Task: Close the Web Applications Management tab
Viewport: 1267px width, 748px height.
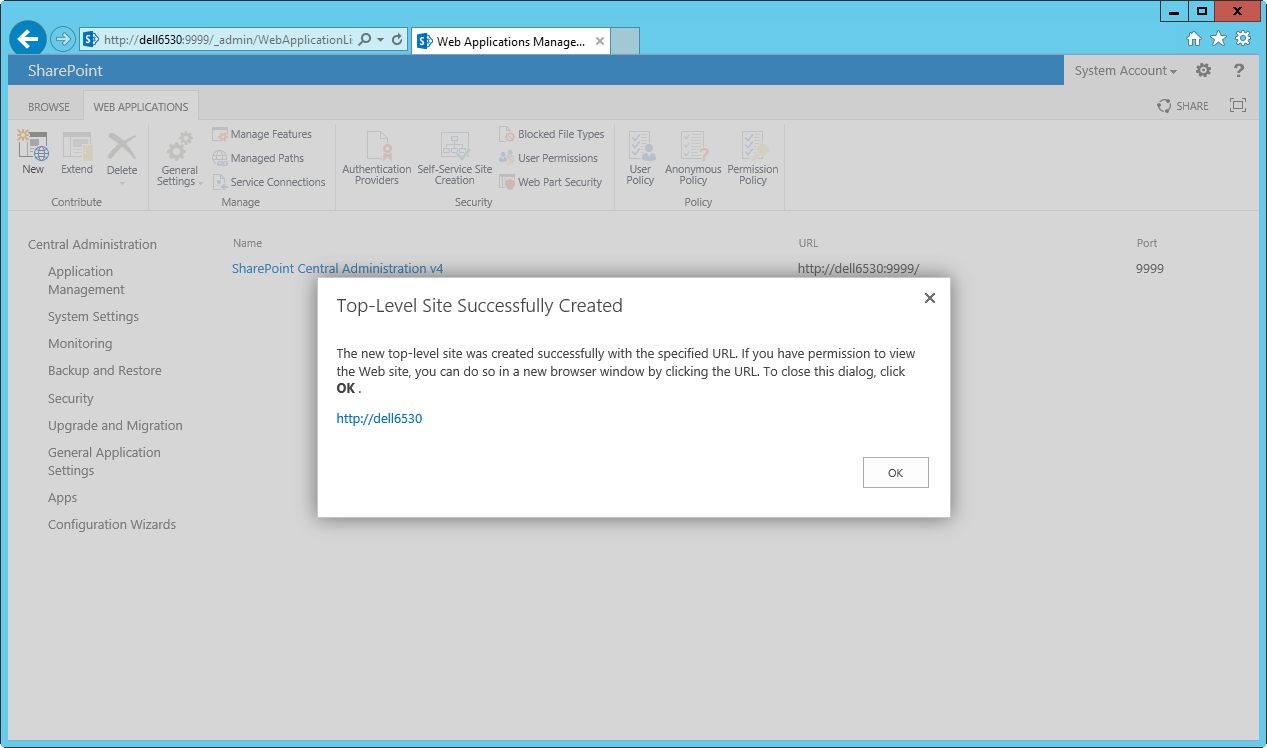Action: pyautogui.click(x=600, y=41)
